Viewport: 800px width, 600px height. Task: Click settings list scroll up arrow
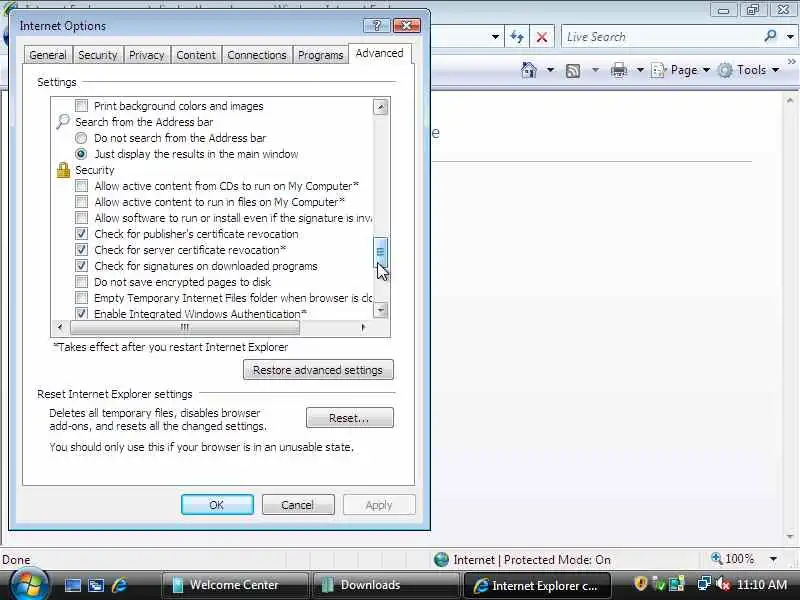pyautogui.click(x=381, y=107)
